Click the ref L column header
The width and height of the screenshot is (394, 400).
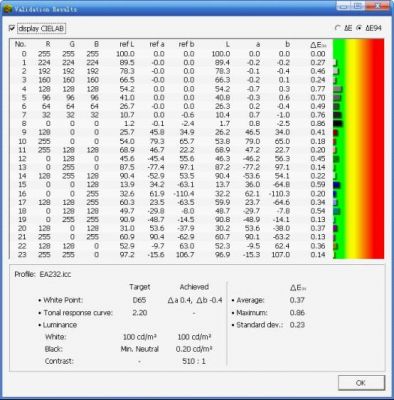coord(127,44)
